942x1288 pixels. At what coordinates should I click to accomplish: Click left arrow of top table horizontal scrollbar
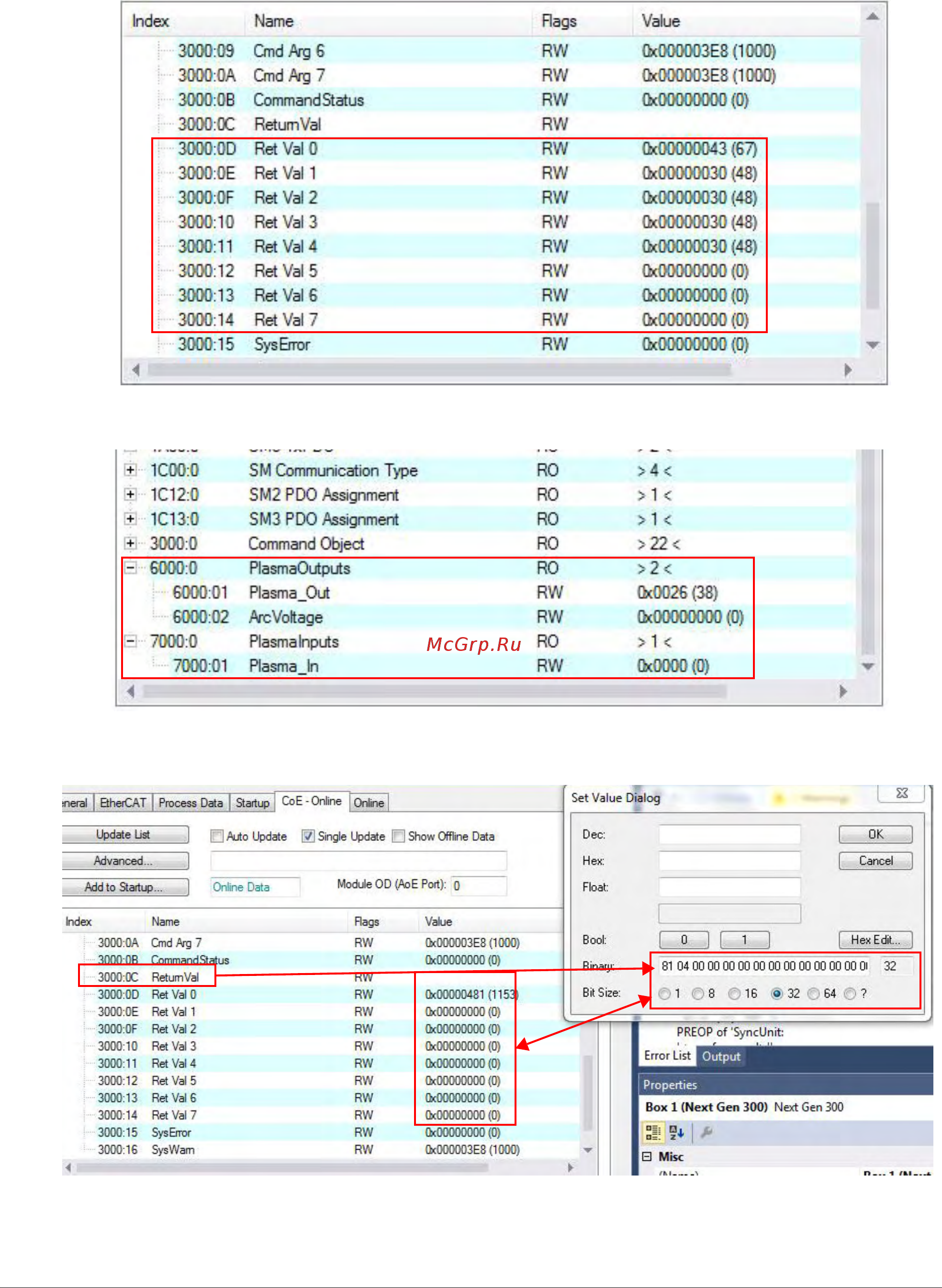(x=136, y=370)
